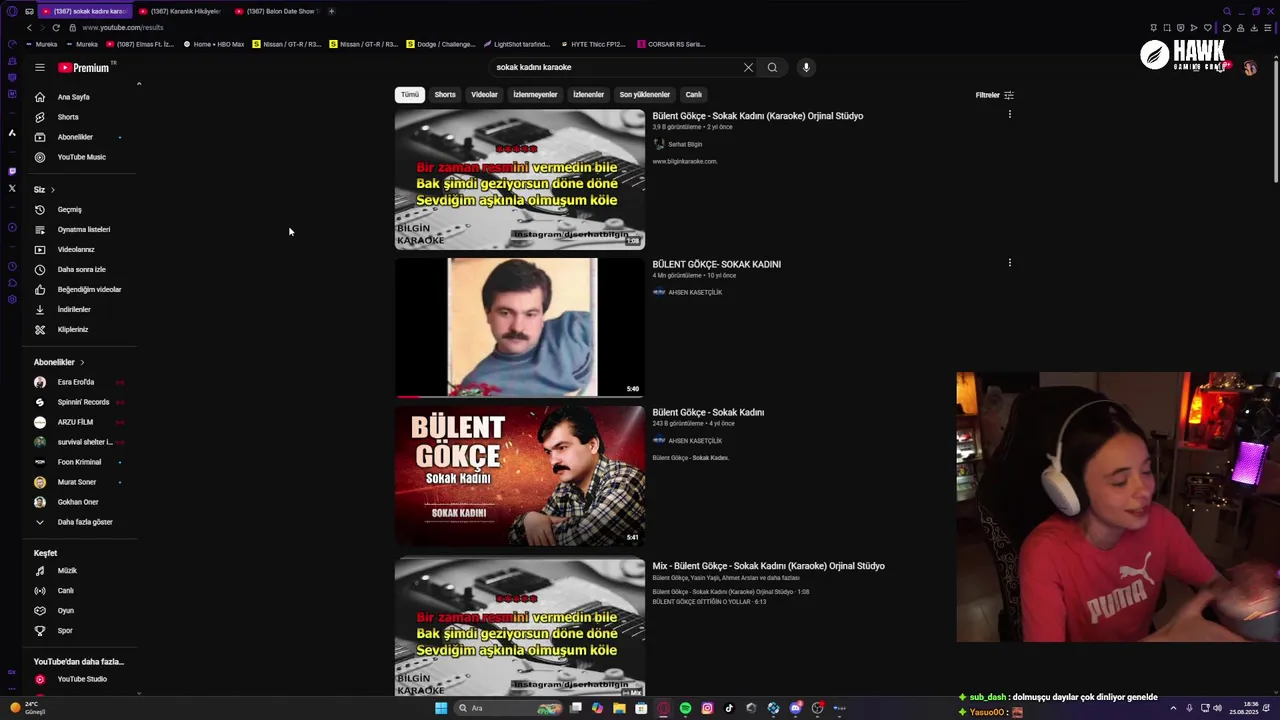Viewport: 1280px width, 720px height.
Task: Open a new browser tab
Action: click(x=331, y=11)
